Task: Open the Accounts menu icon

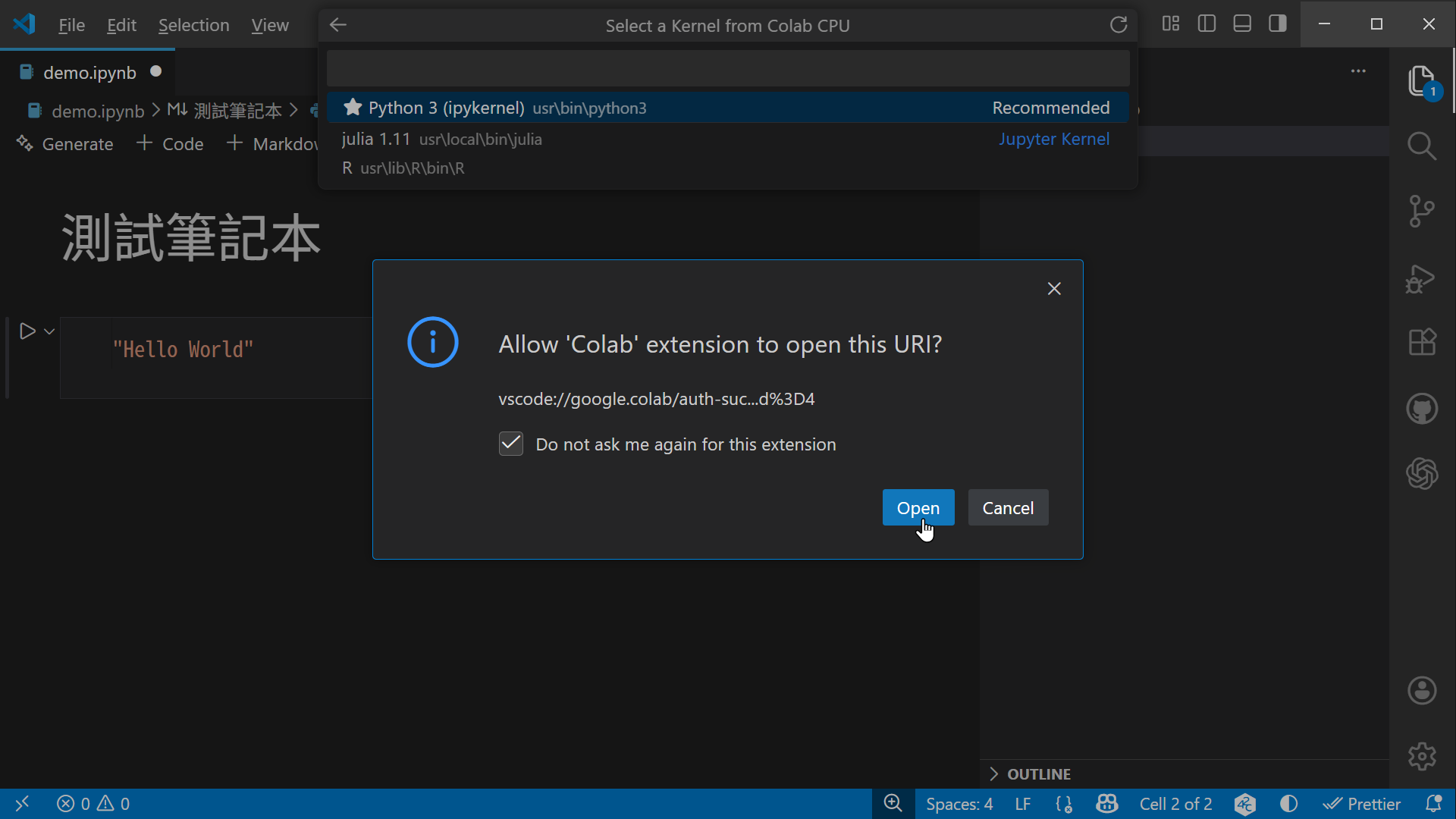Action: click(1422, 691)
